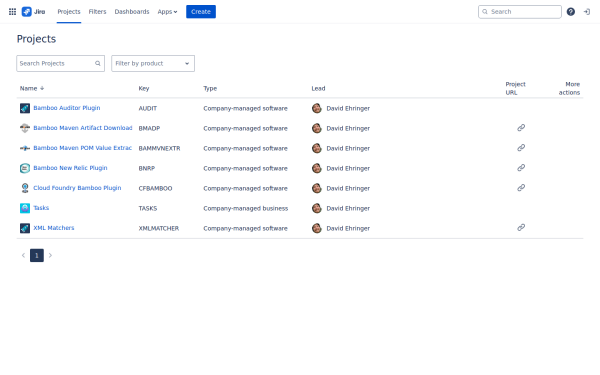
Task: Open the Dashboards menu
Action: click(x=132, y=12)
